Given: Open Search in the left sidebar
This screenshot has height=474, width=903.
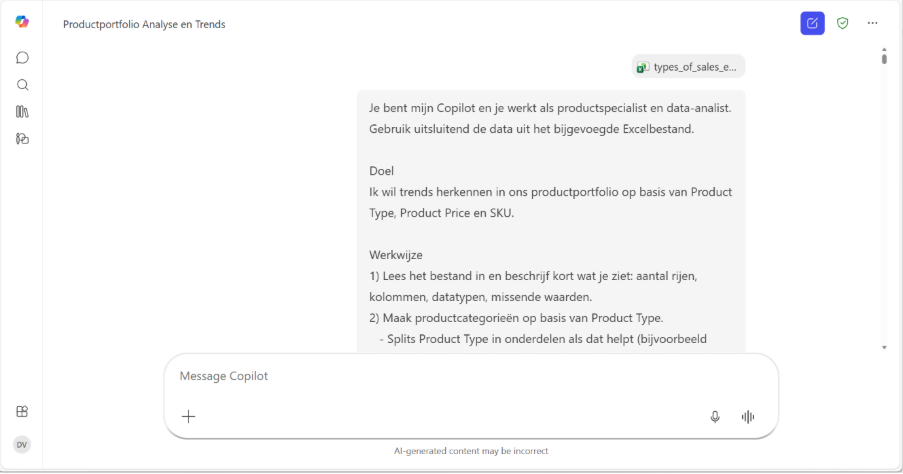Looking at the screenshot, I should point(22,85).
